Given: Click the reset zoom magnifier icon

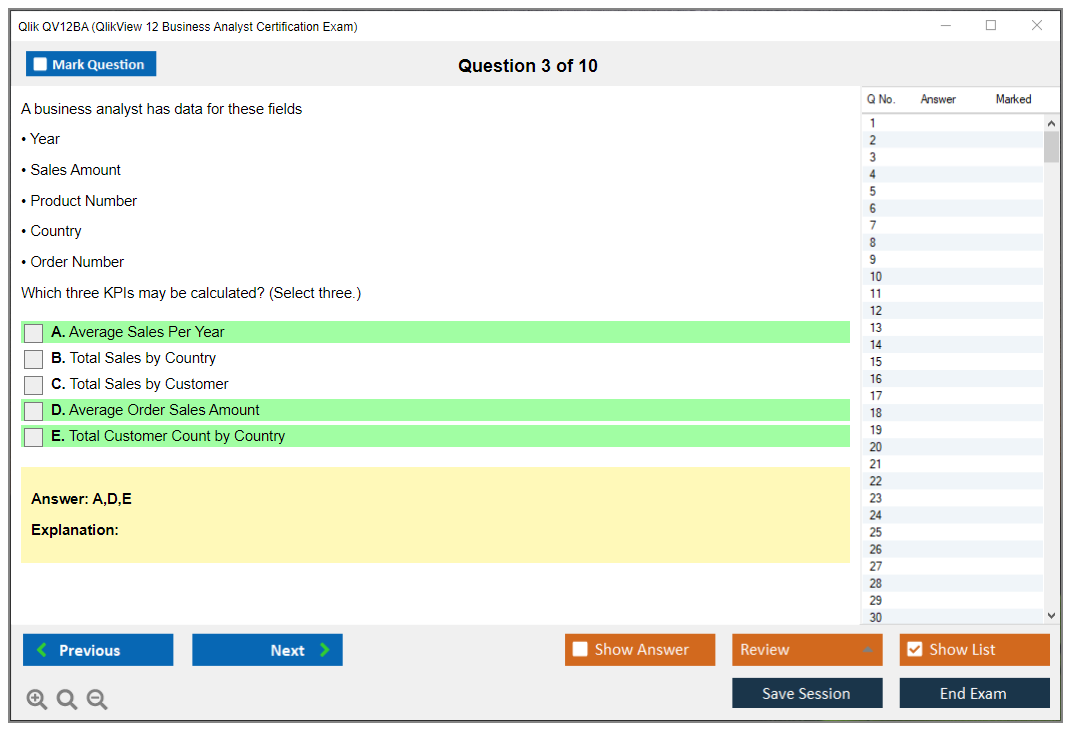Looking at the screenshot, I should 67,700.
